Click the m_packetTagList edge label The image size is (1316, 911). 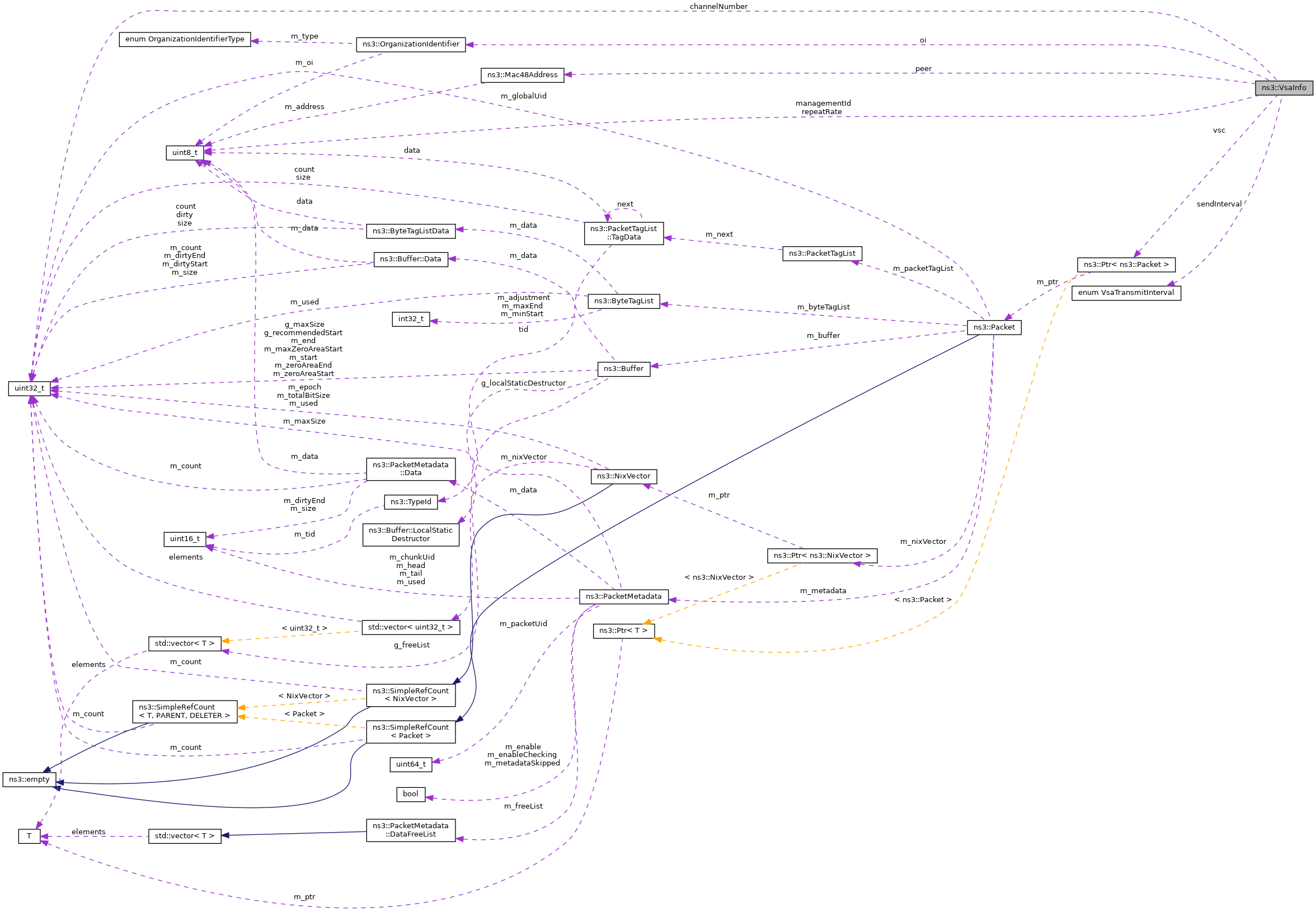click(x=923, y=269)
